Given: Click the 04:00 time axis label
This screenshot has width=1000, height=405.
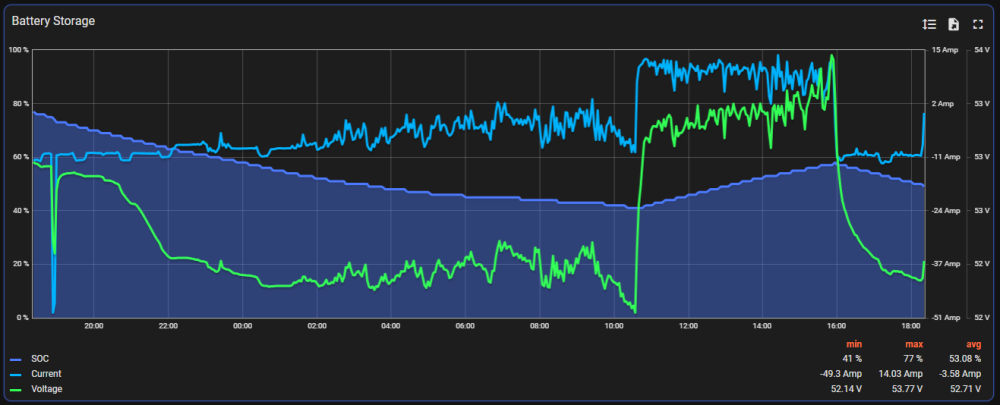Looking at the screenshot, I should [391, 325].
